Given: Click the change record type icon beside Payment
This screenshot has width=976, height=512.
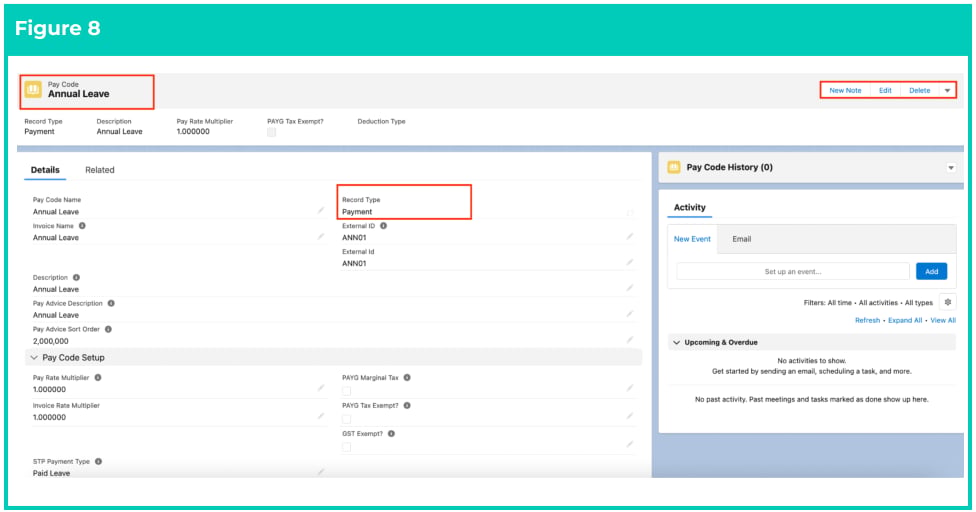Looking at the screenshot, I should (630, 212).
